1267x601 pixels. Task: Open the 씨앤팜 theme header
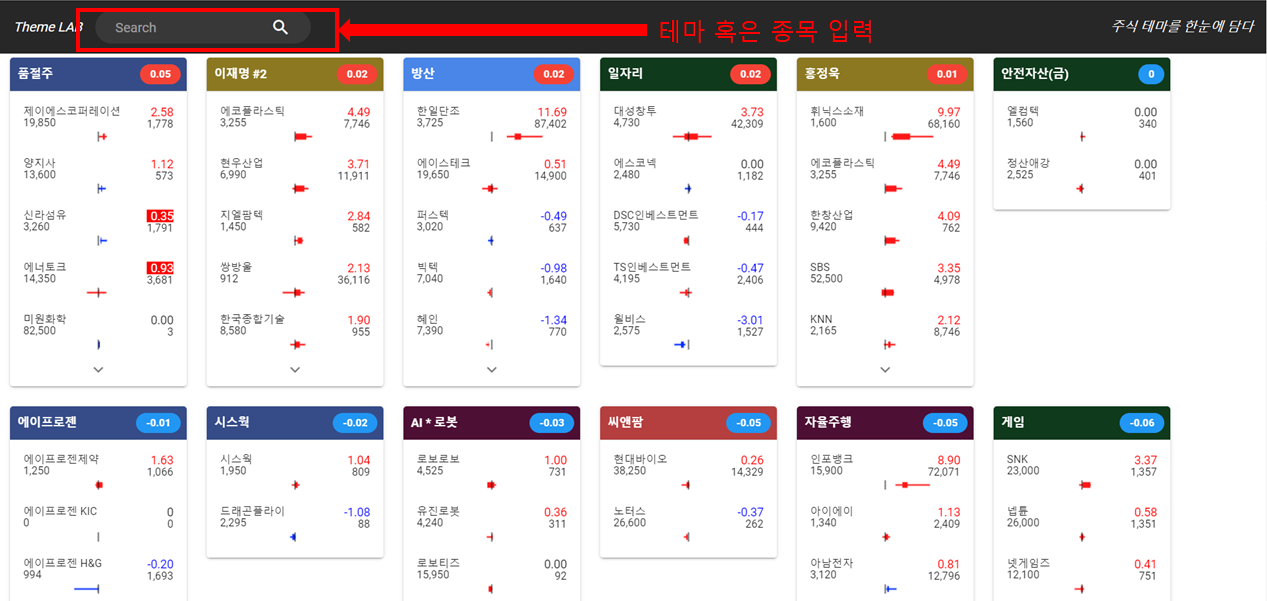(x=688, y=422)
